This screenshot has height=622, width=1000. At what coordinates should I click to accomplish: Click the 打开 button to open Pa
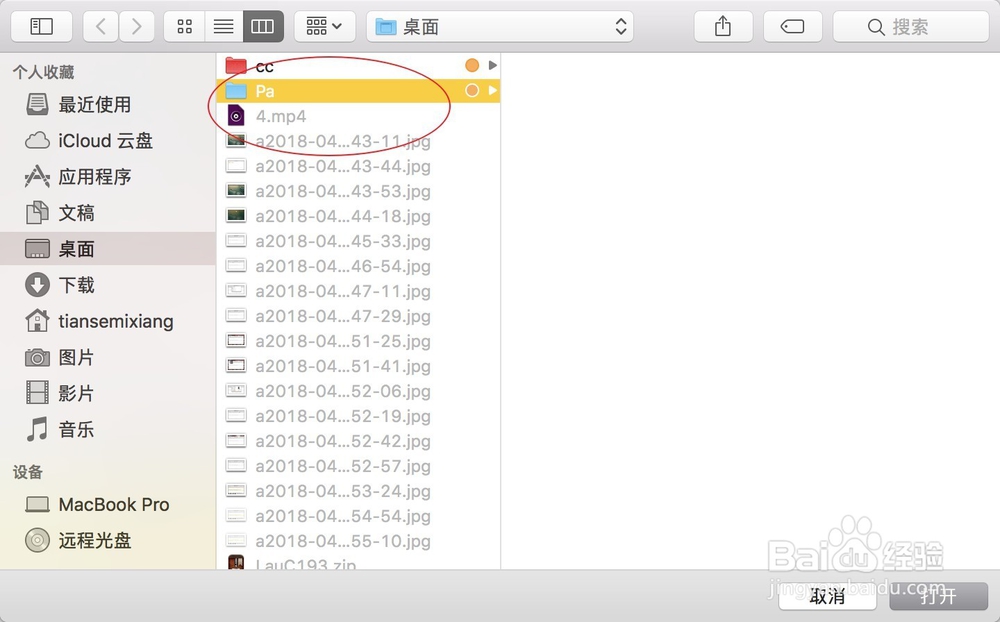pos(937,597)
